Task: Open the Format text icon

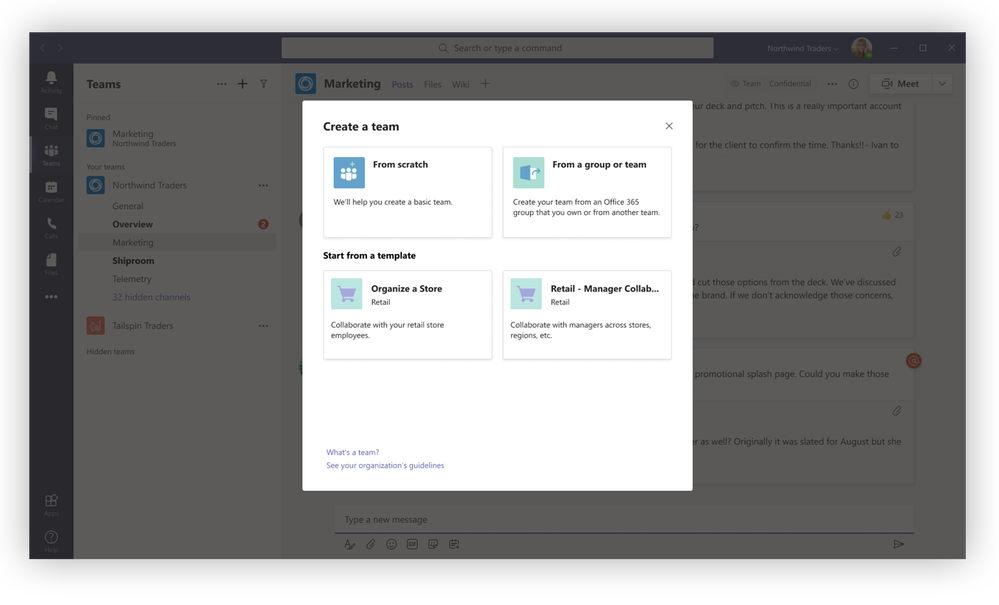Action: pos(350,544)
